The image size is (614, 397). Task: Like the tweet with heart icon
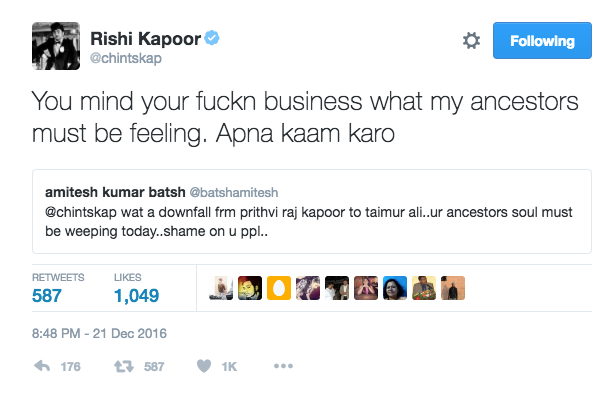[x=204, y=366]
